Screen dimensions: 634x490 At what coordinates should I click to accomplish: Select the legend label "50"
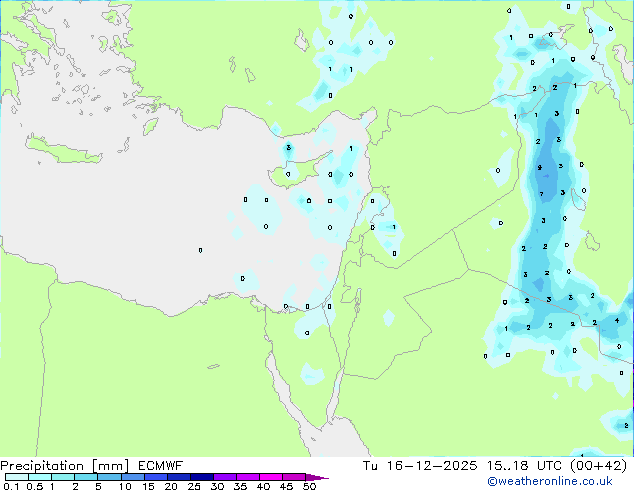pyautogui.click(x=309, y=486)
